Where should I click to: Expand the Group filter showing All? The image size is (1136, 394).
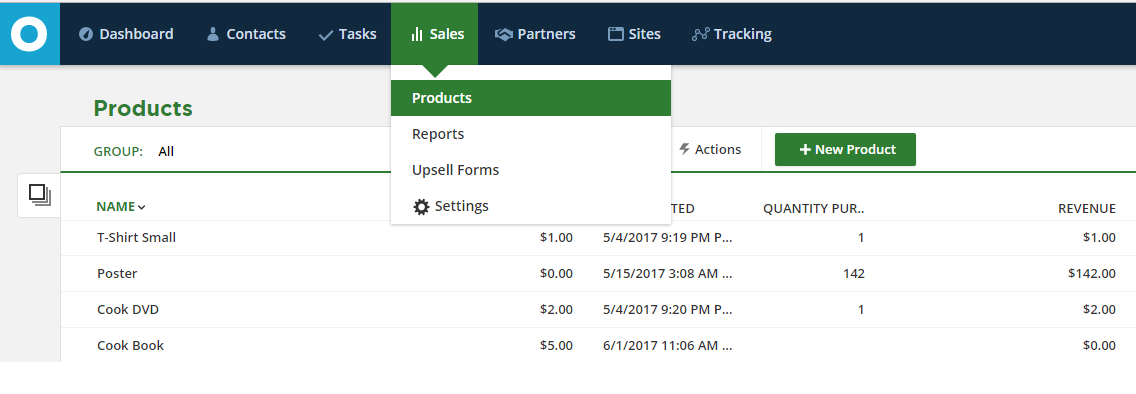(x=166, y=151)
